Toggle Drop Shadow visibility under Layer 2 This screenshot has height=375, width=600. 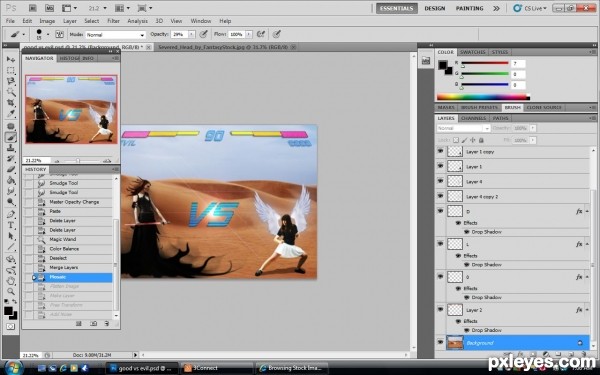466,330
